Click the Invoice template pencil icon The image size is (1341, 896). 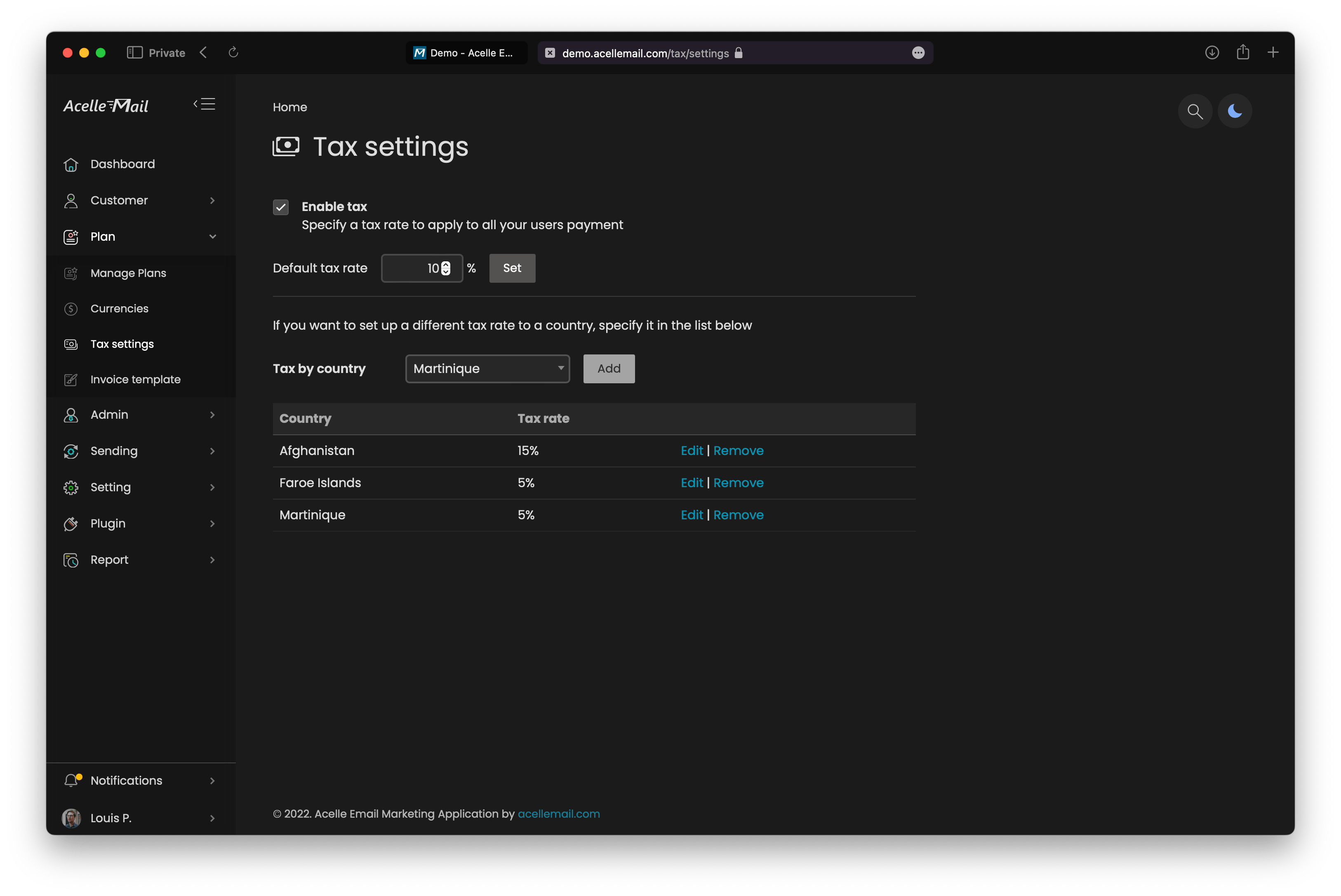tap(71, 380)
